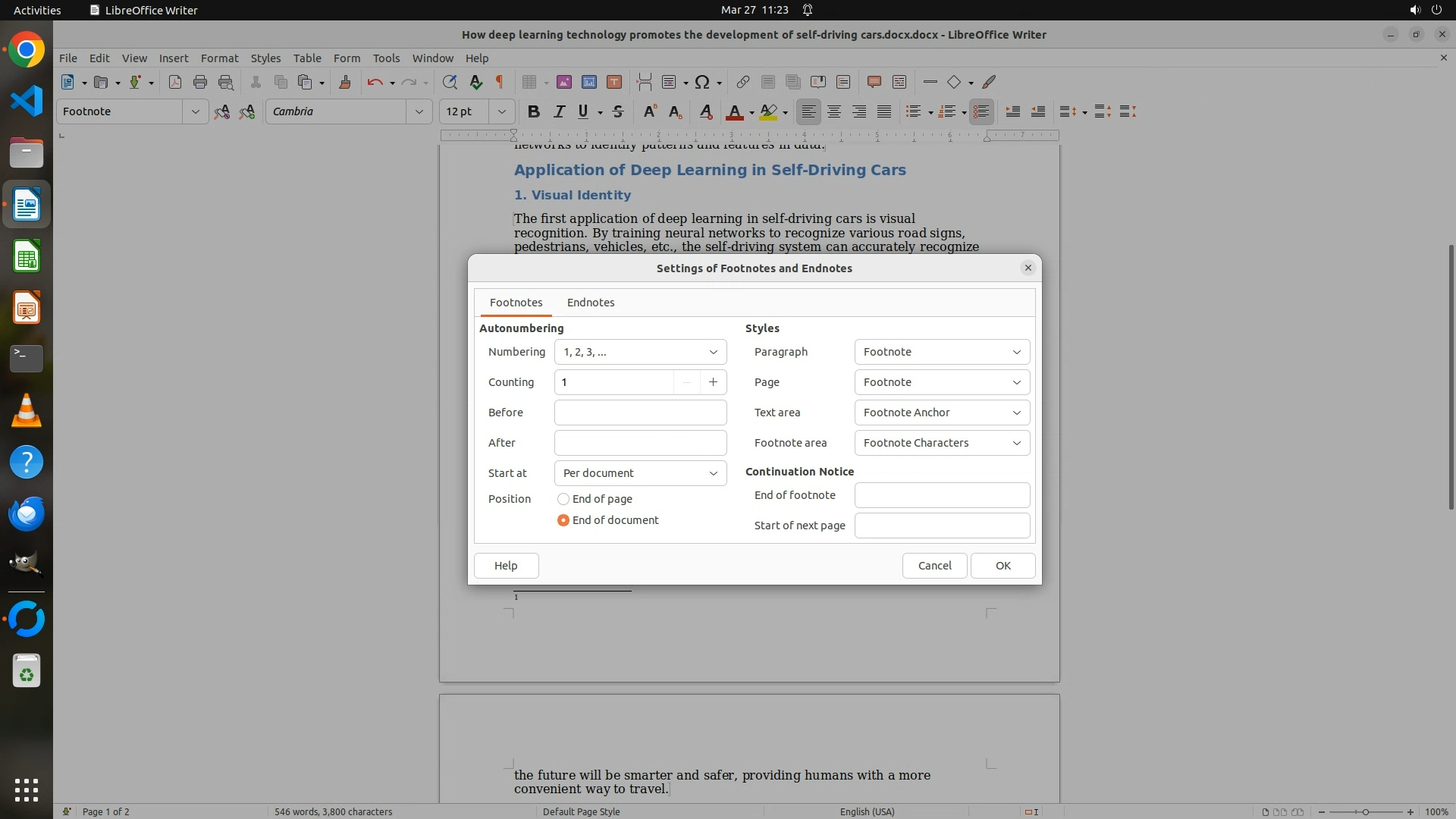Cancel the footnote settings dialog
This screenshot has height=819, width=1456.
point(934,566)
